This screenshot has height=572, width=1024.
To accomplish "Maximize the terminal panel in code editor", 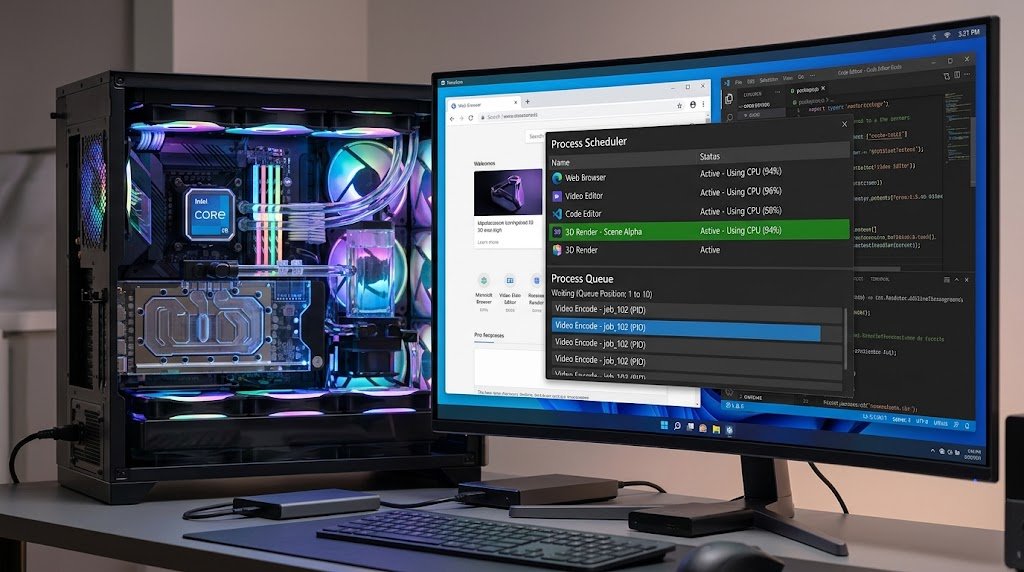I will pos(947,280).
